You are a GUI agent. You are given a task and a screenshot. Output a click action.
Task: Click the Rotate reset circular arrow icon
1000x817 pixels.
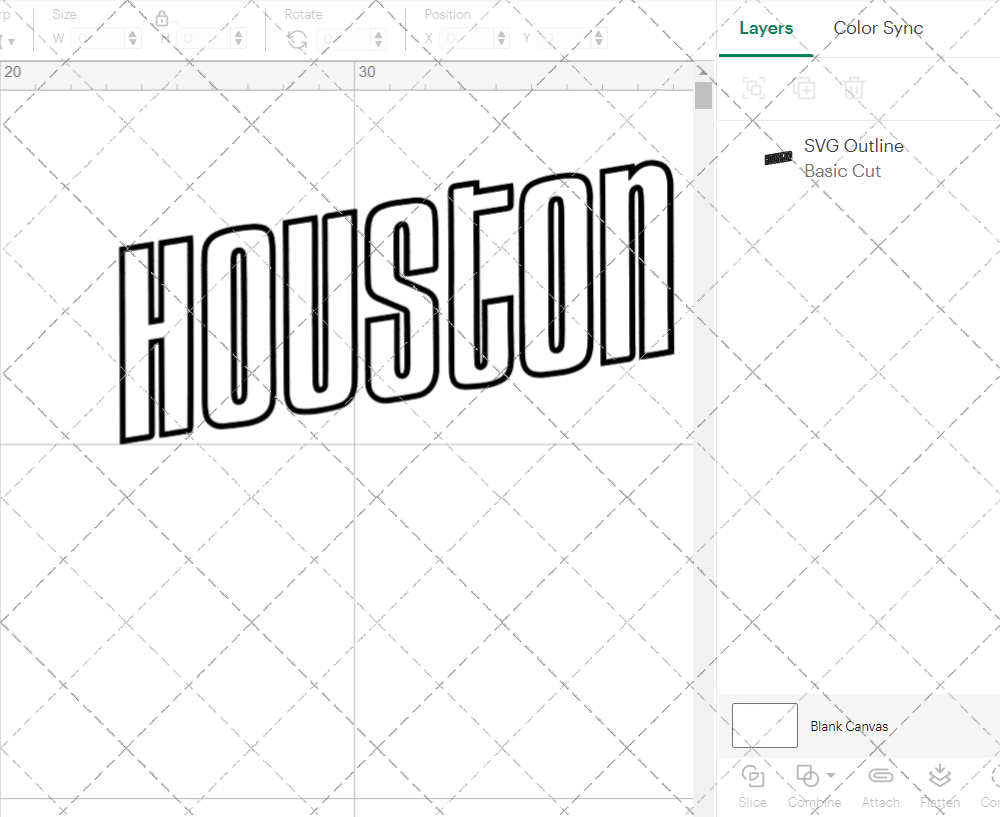point(296,37)
